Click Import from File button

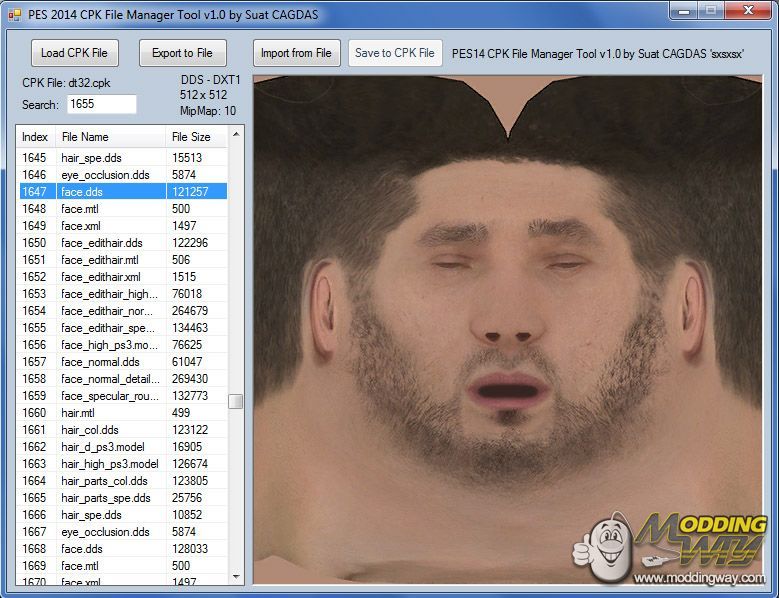[x=296, y=53]
